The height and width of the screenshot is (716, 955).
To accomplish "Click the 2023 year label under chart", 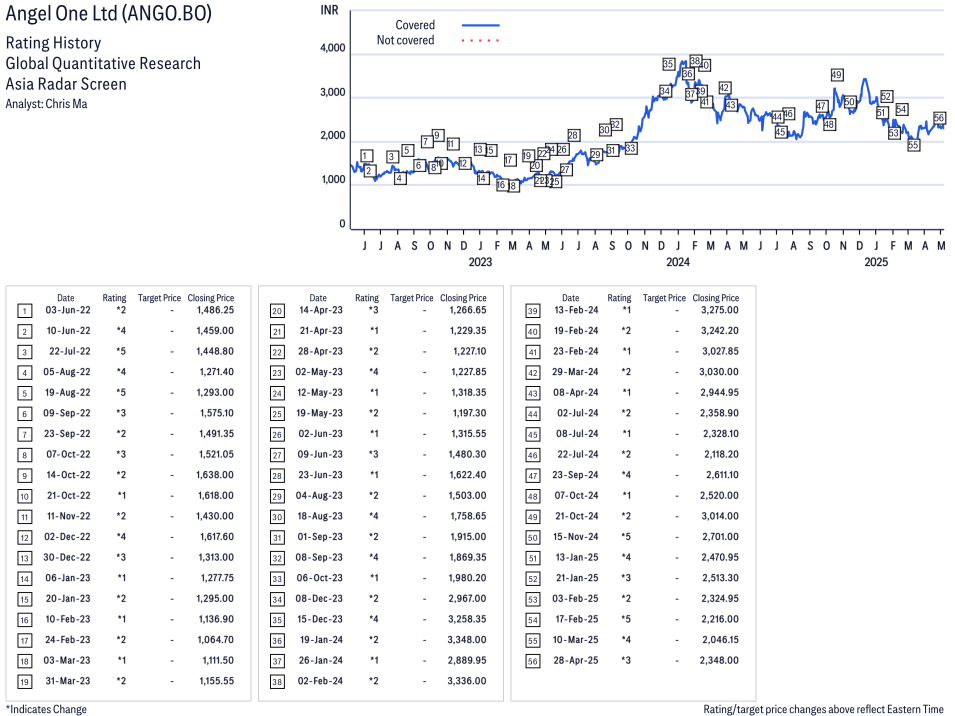I will (x=480, y=262).
